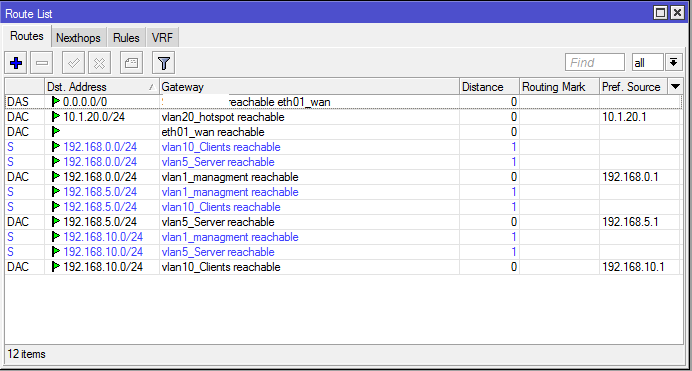Screen dimensions: 692x371
Task: Click the blue plus Add route button
Action: (16, 63)
